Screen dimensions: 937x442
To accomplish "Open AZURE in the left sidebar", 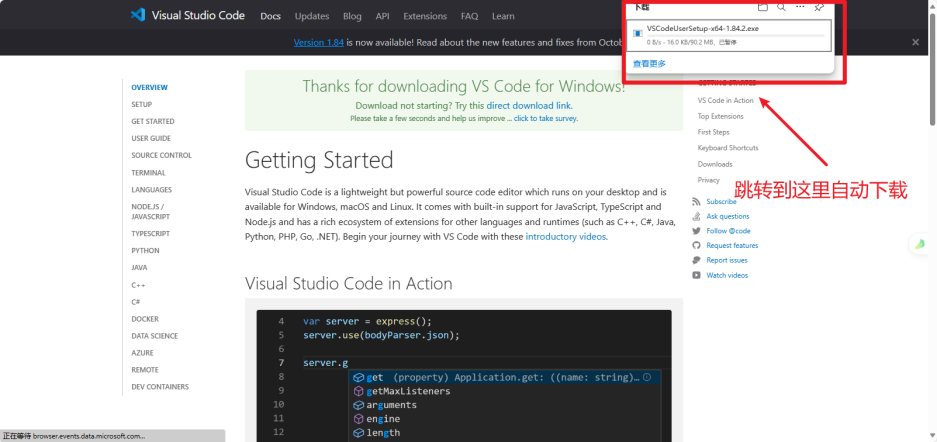I will pyautogui.click(x=142, y=353).
